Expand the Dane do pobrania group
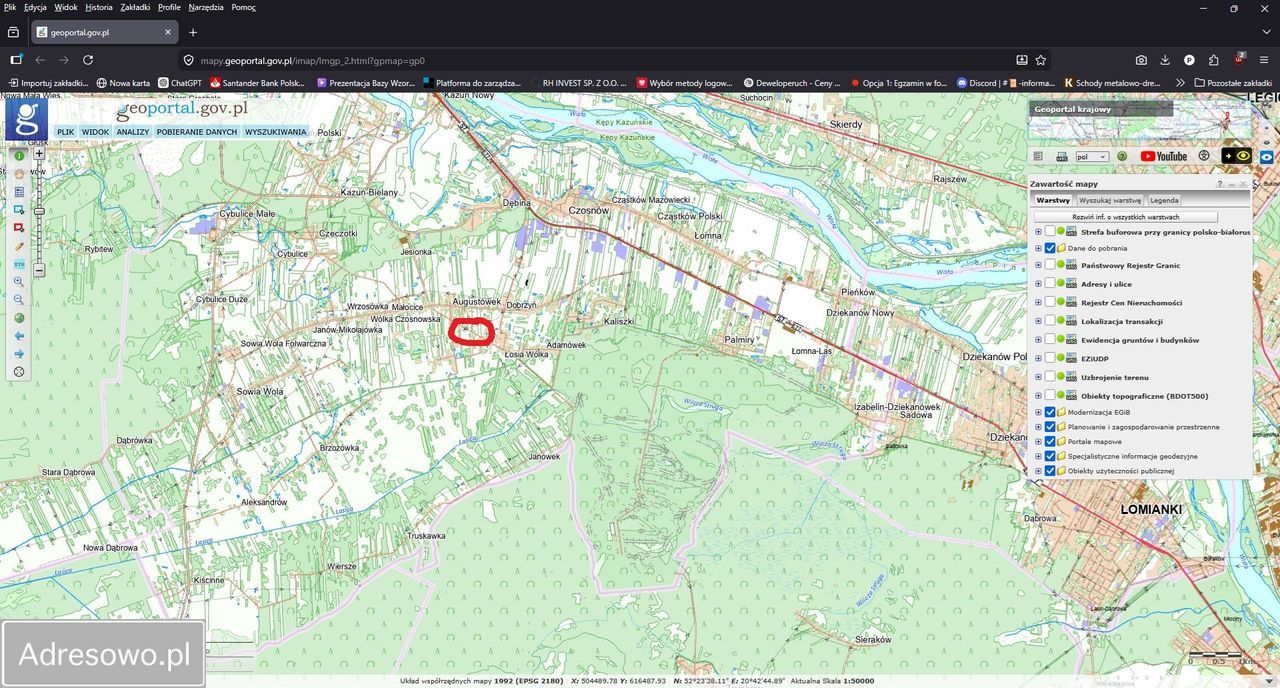This screenshot has width=1280, height=688. (1038, 248)
